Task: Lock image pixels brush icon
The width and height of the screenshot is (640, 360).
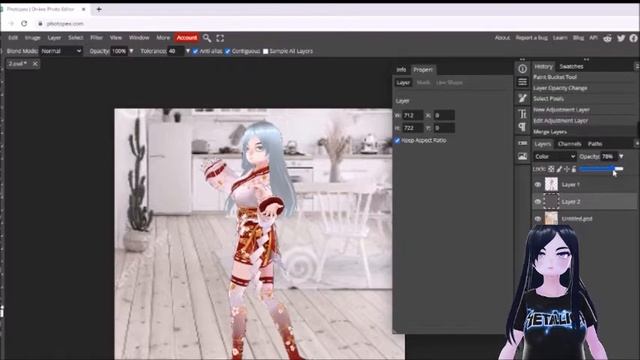Action: [559, 169]
